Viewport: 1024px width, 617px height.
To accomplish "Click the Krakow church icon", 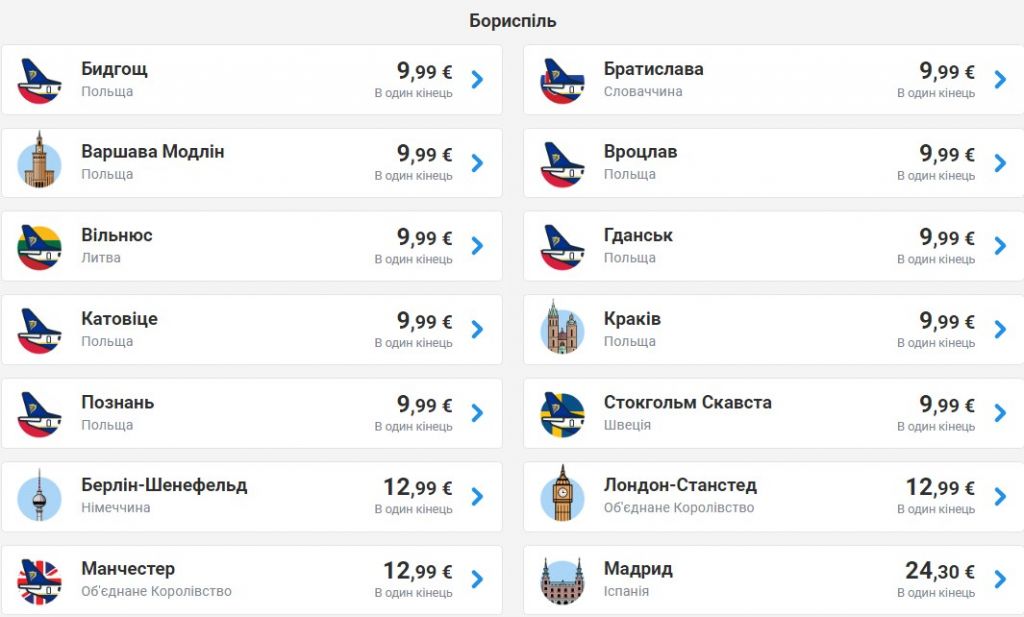I will (562, 330).
